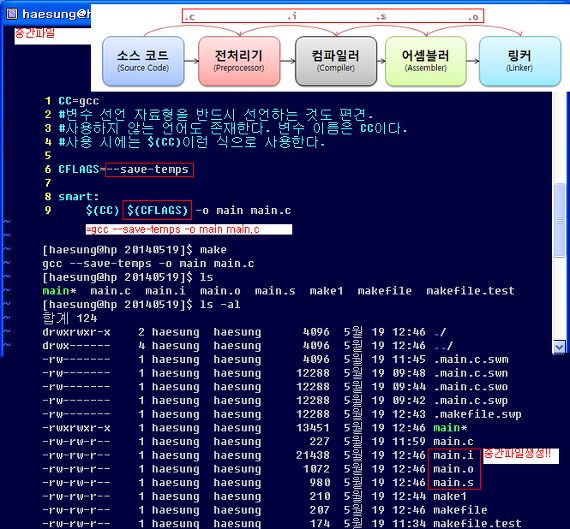Click the ../ parent directory entry
Viewport: 570px width, 529px height.
click(443, 346)
